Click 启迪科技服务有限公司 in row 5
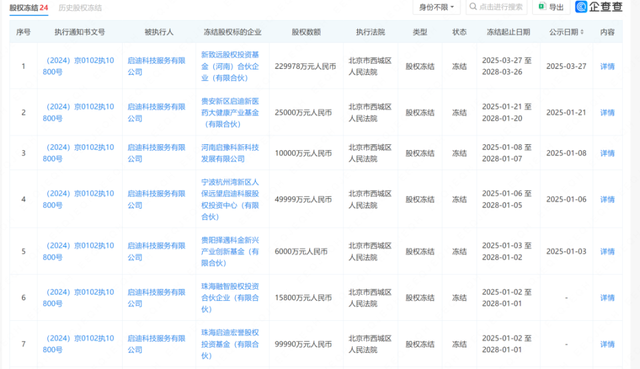The image size is (640, 369). [x=156, y=251]
